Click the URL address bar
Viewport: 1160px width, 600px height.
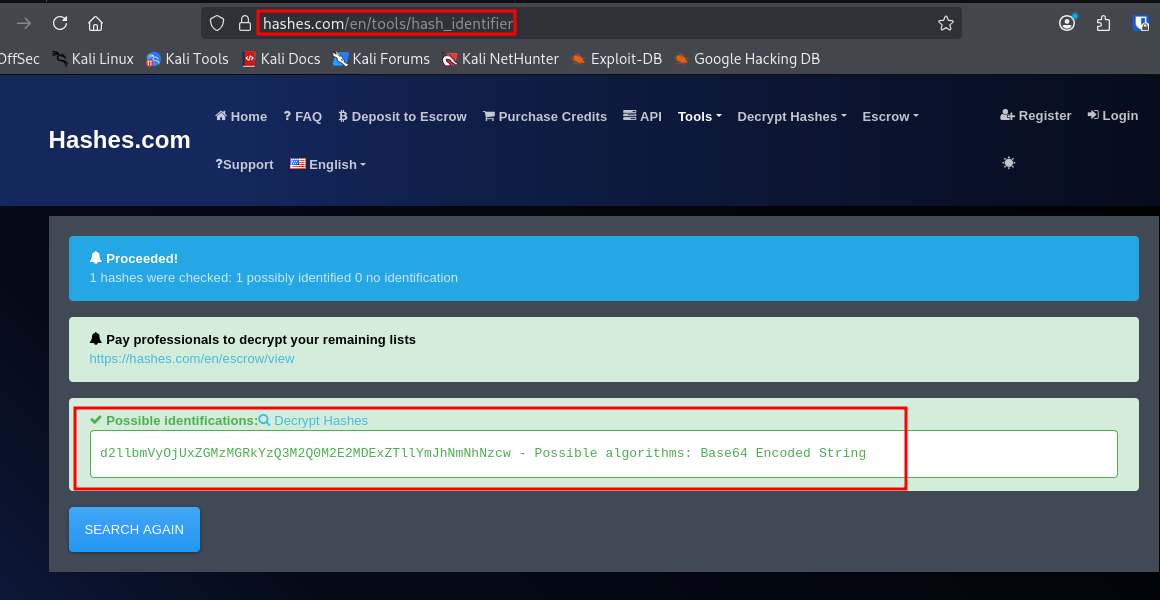coord(600,23)
